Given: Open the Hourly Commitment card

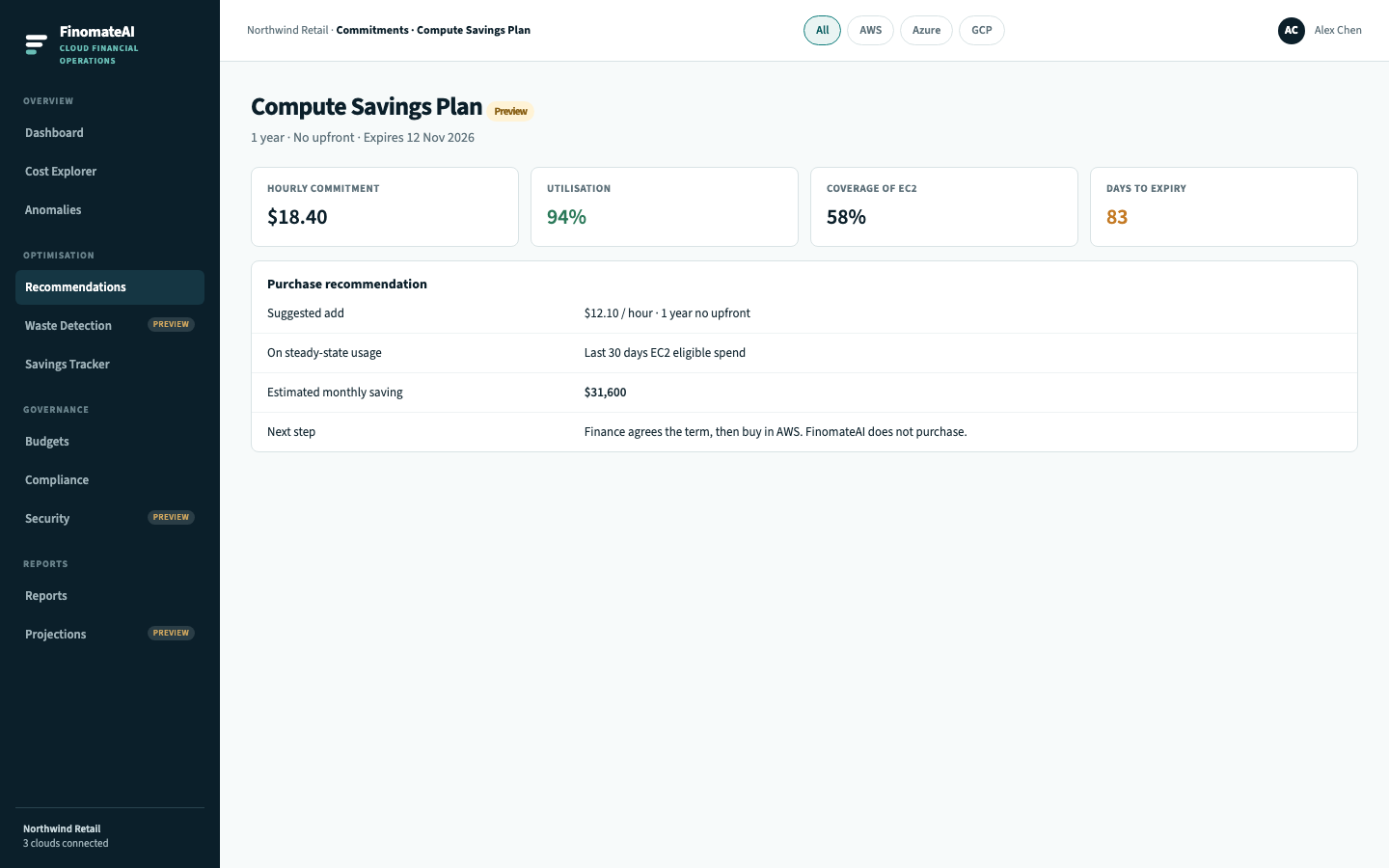Looking at the screenshot, I should [385, 207].
